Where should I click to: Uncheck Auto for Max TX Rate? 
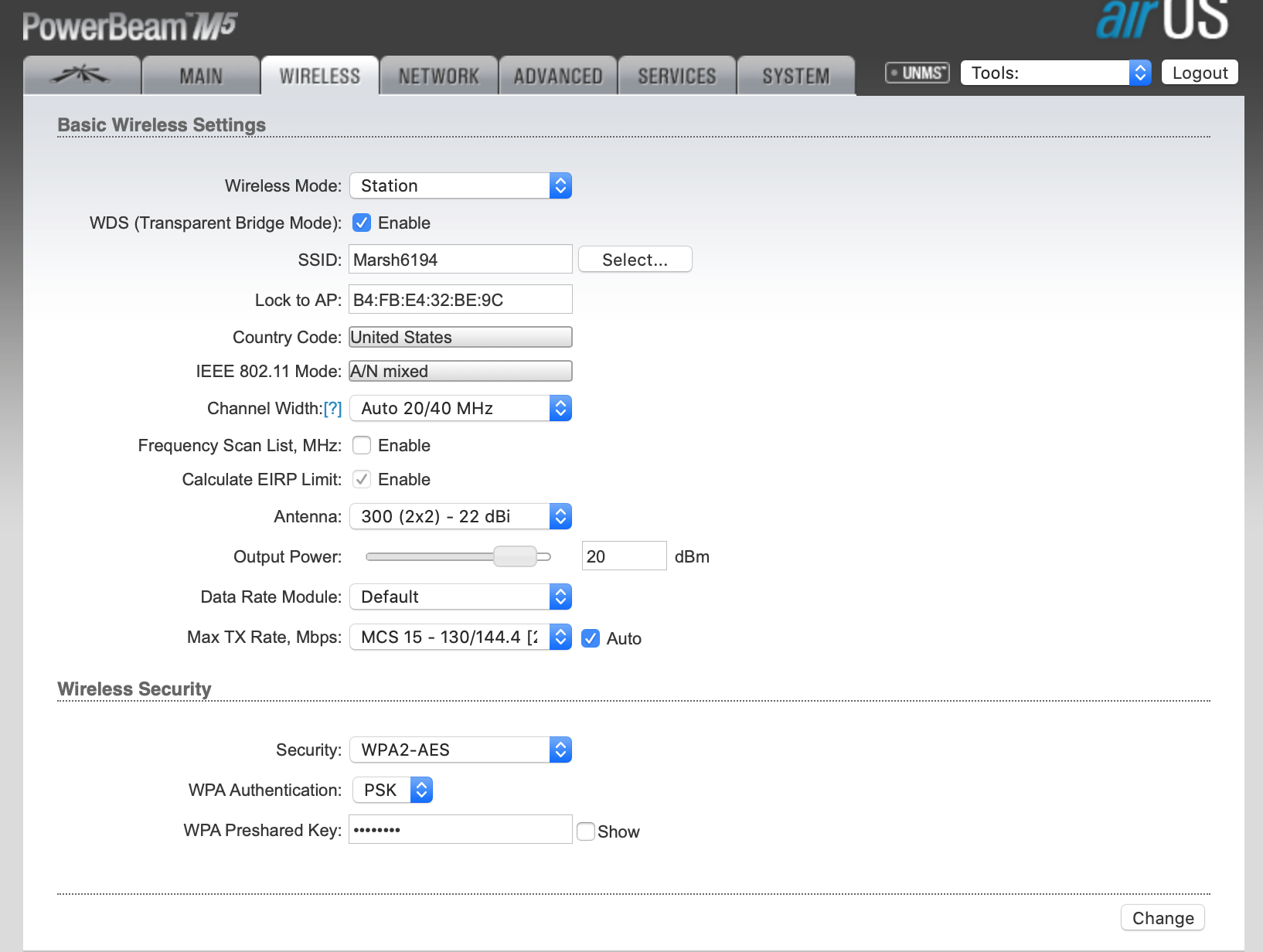pos(591,638)
